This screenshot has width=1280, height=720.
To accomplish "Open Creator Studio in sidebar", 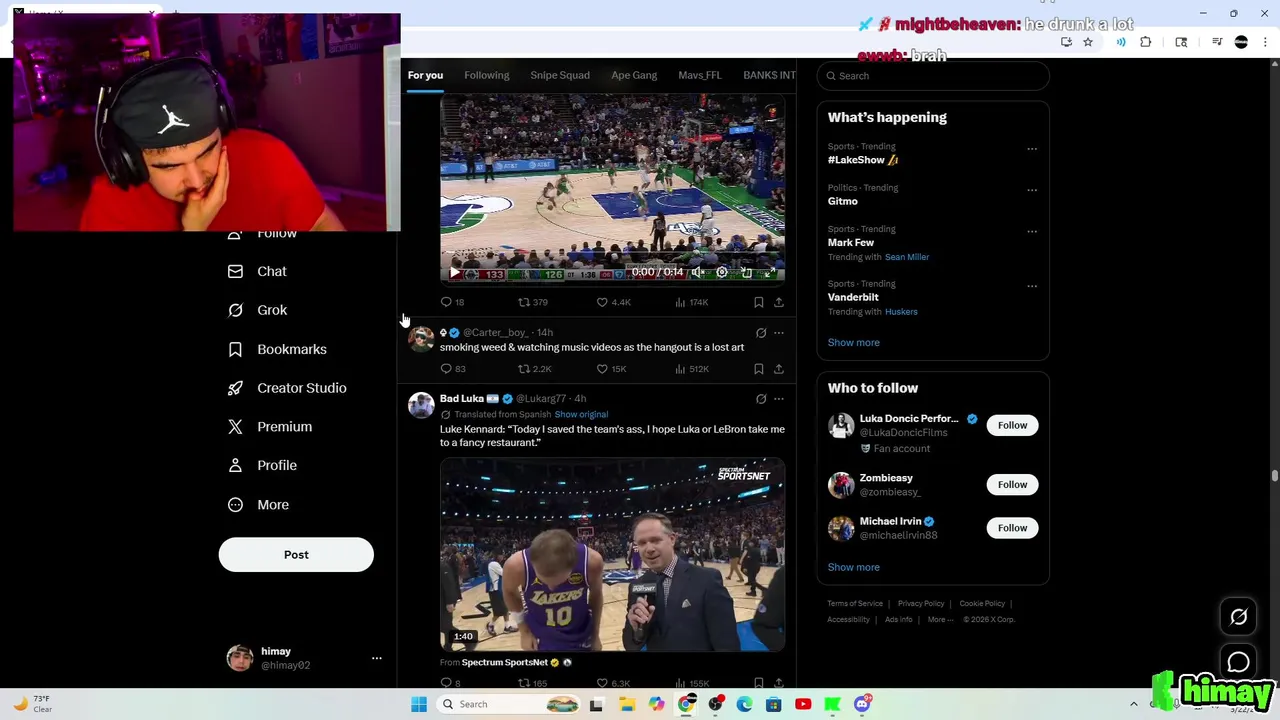I will (286, 388).
